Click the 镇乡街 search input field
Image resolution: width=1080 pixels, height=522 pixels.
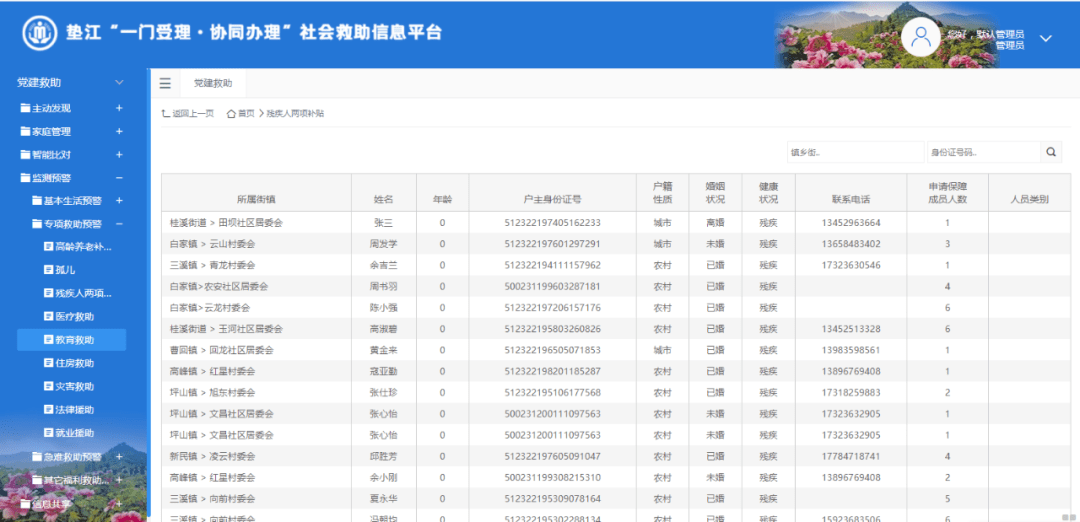tap(853, 152)
